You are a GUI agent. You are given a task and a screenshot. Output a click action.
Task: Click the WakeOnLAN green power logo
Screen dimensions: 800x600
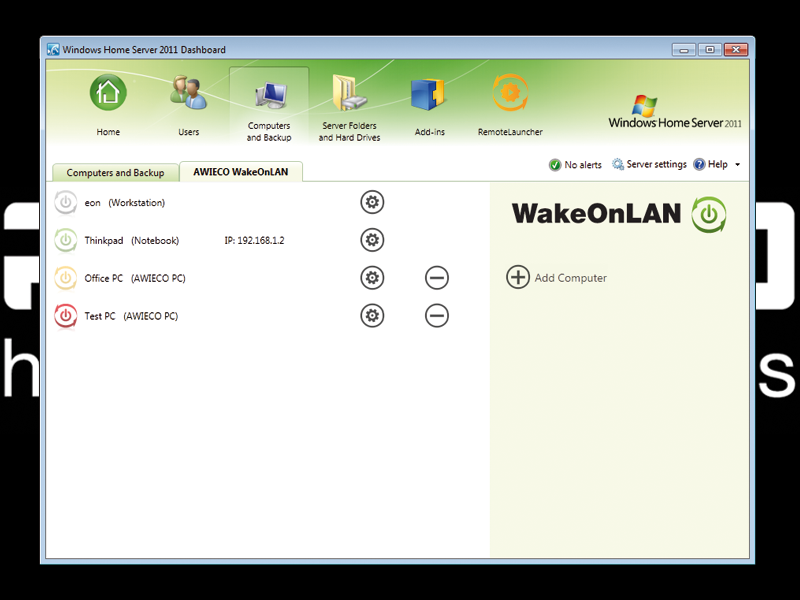click(x=709, y=214)
